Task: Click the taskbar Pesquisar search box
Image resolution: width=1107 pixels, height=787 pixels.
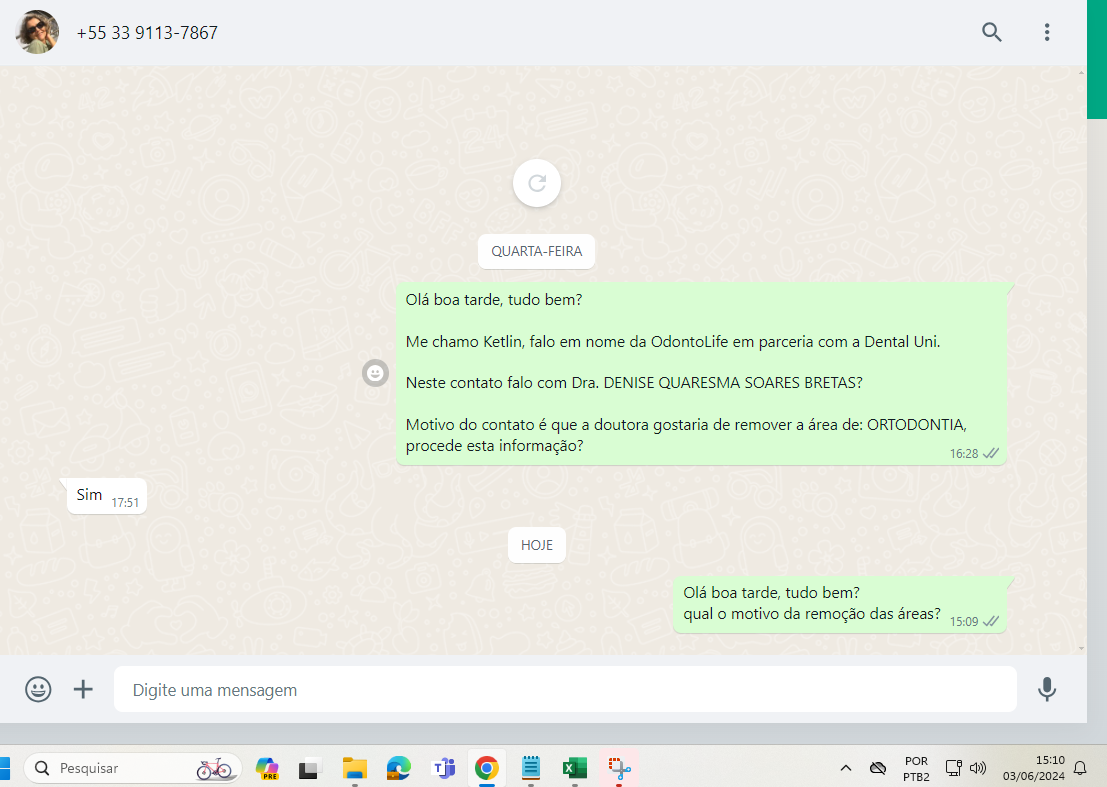Action: click(x=133, y=768)
